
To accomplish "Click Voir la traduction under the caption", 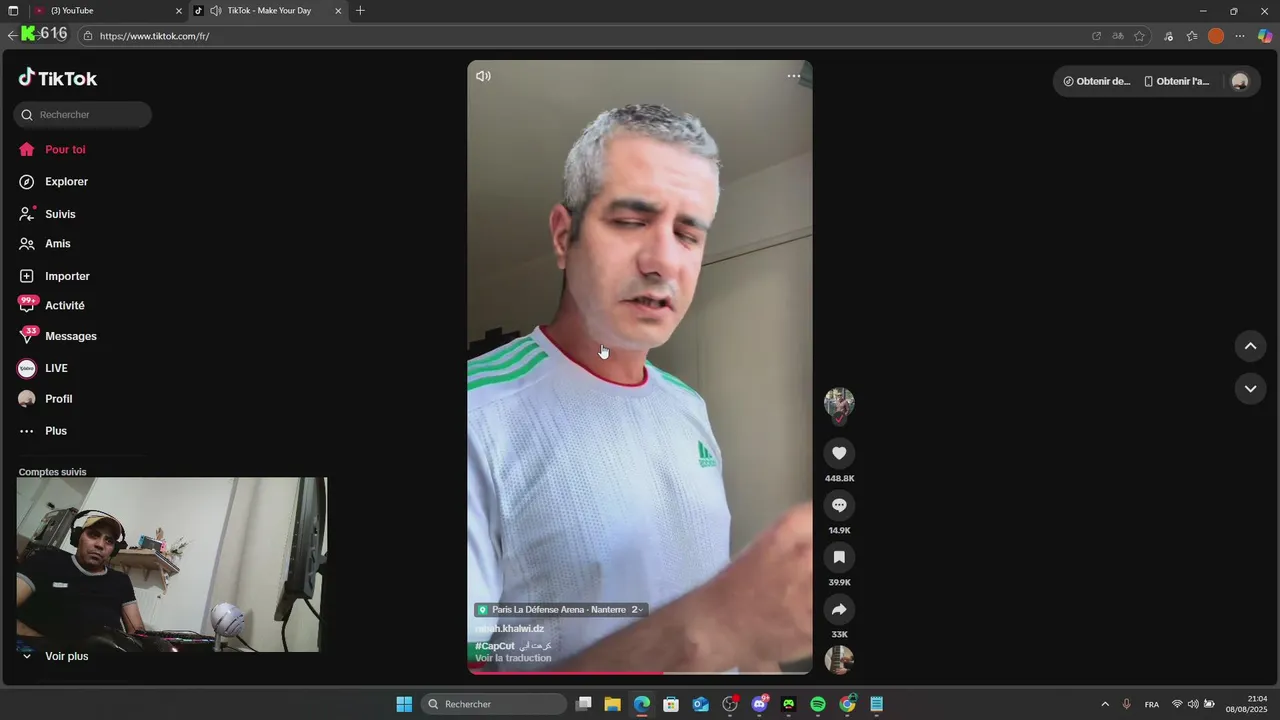I will coord(513,658).
